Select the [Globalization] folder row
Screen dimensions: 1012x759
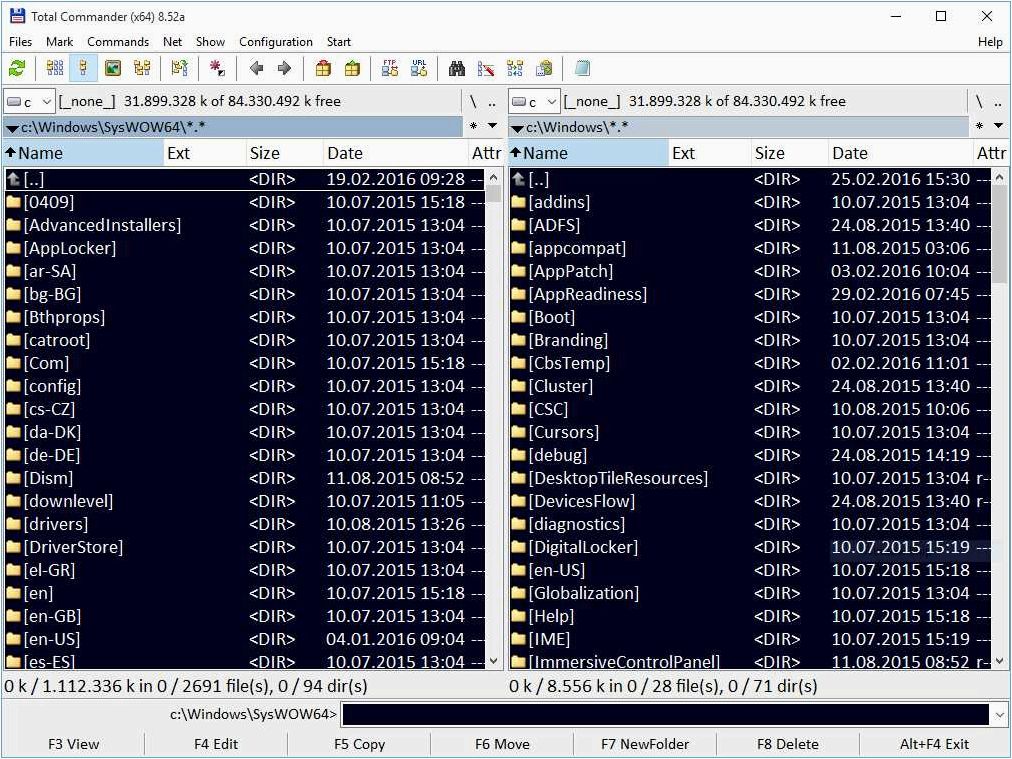pos(750,593)
